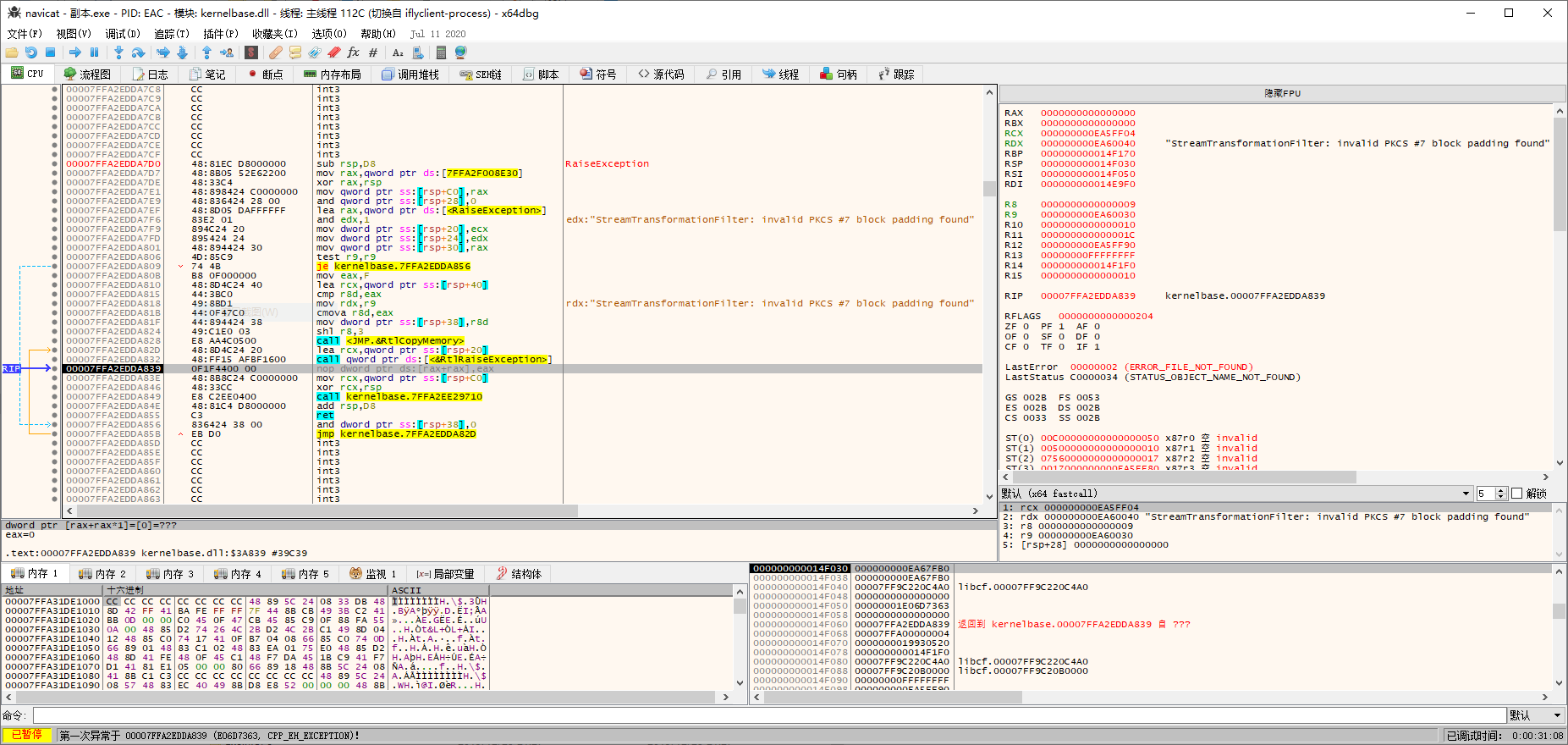Open the 视图(V) menu
Viewport: 1568px width, 745px height.
[74, 34]
